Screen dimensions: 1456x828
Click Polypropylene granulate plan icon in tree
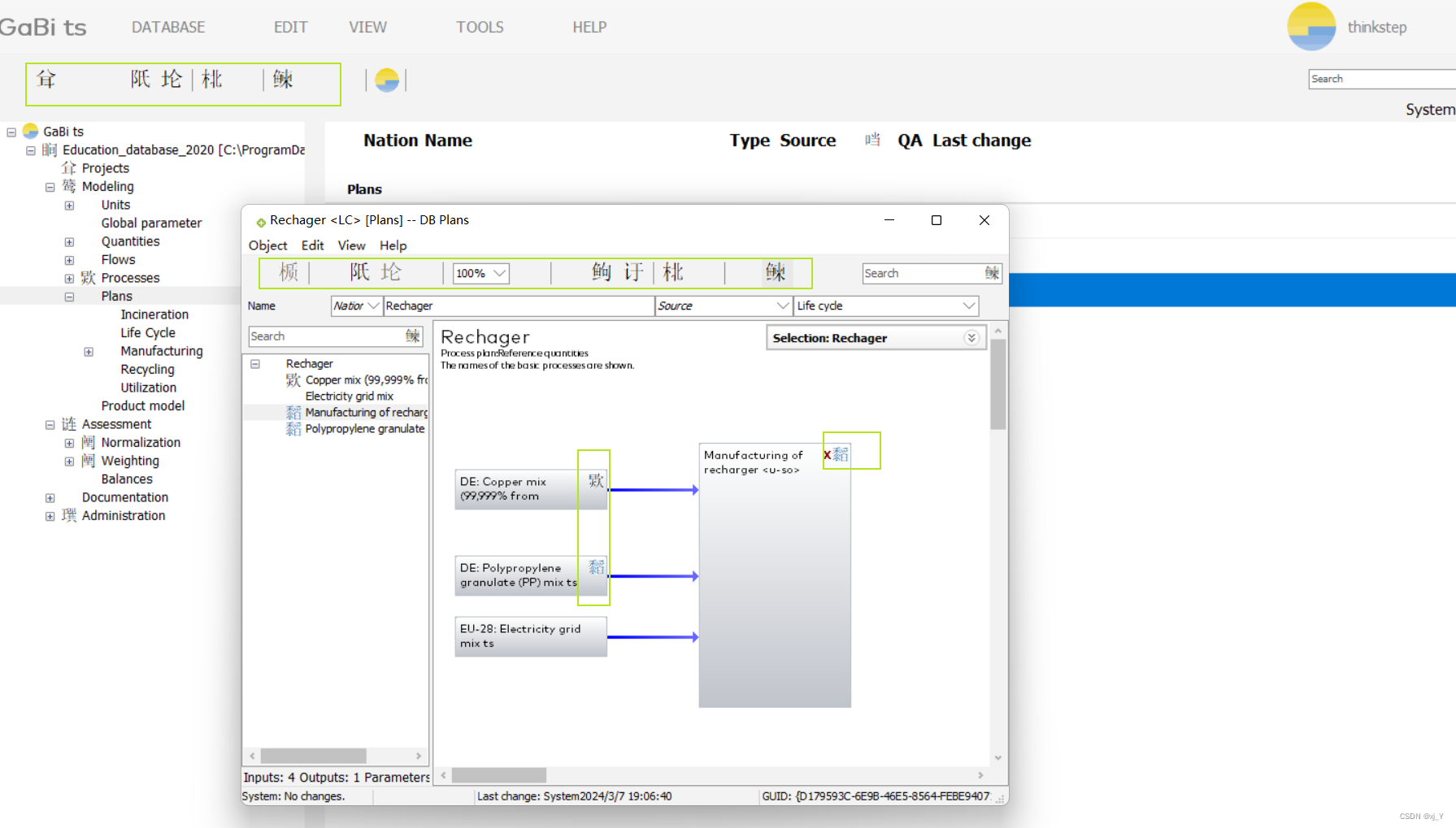tap(293, 429)
